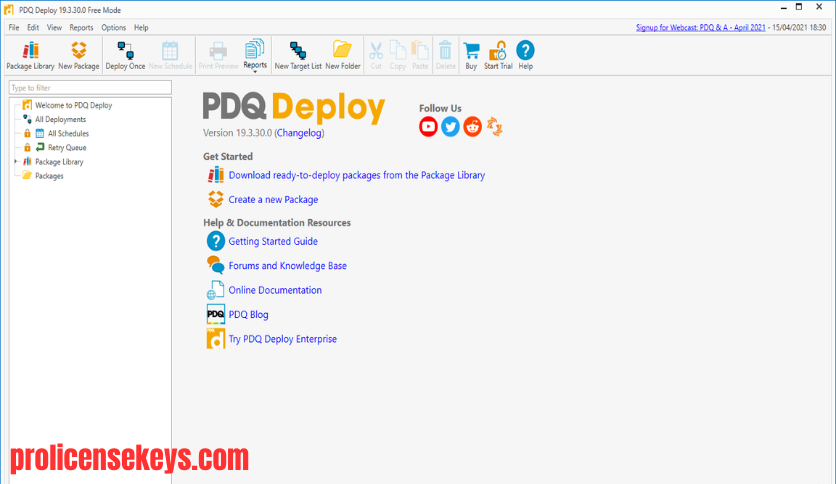The image size is (836, 484).
Task: Click the orange follow icon after Reddit
Action: pos(495,127)
